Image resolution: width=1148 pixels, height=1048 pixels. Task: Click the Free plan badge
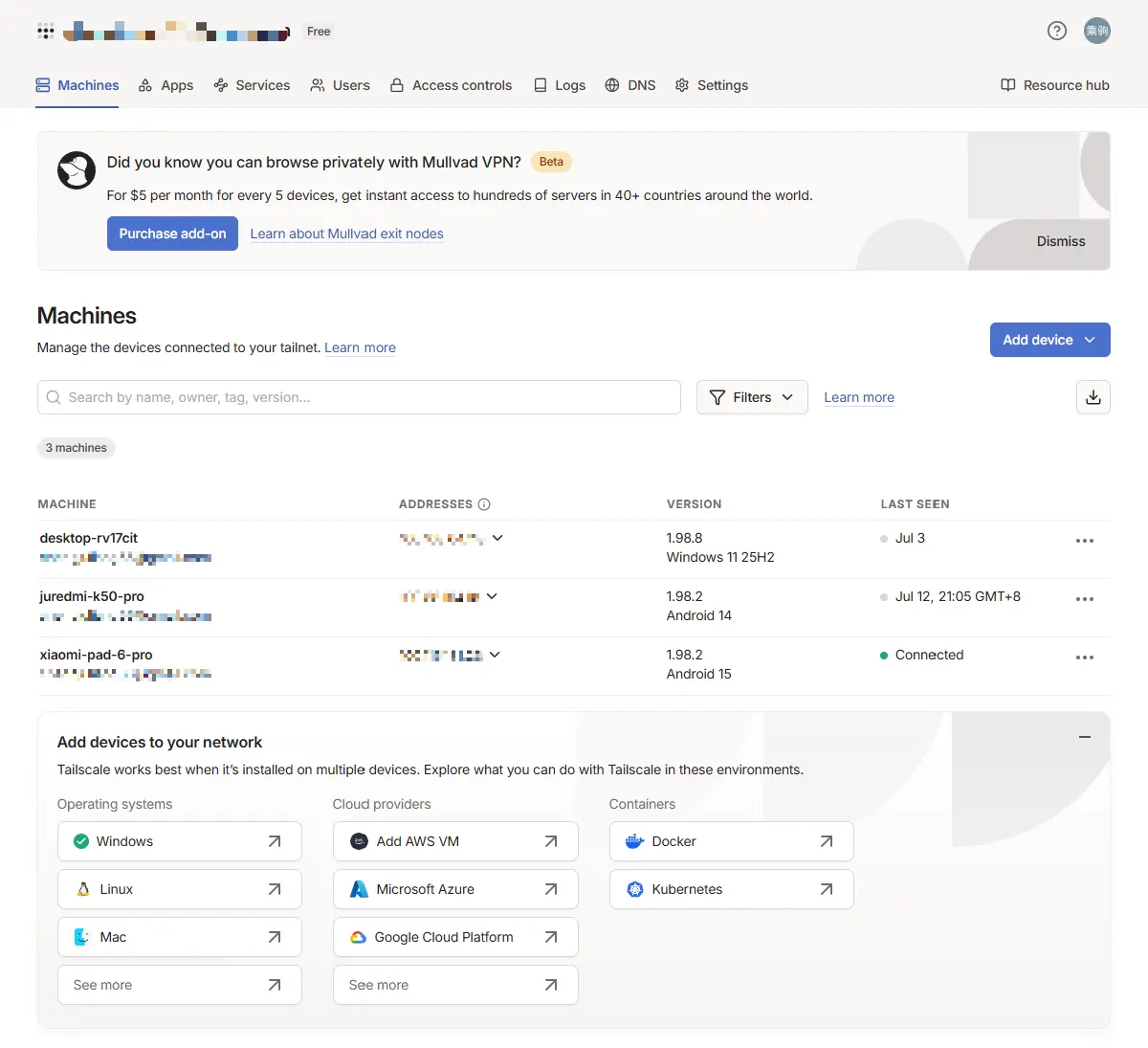(319, 32)
